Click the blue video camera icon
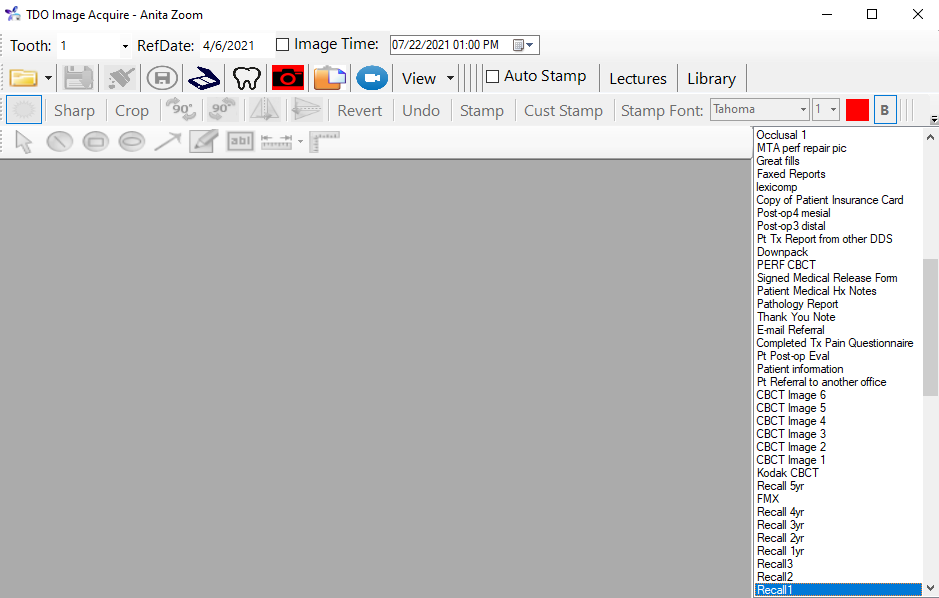The image size is (939, 598). click(x=372, y=78)
